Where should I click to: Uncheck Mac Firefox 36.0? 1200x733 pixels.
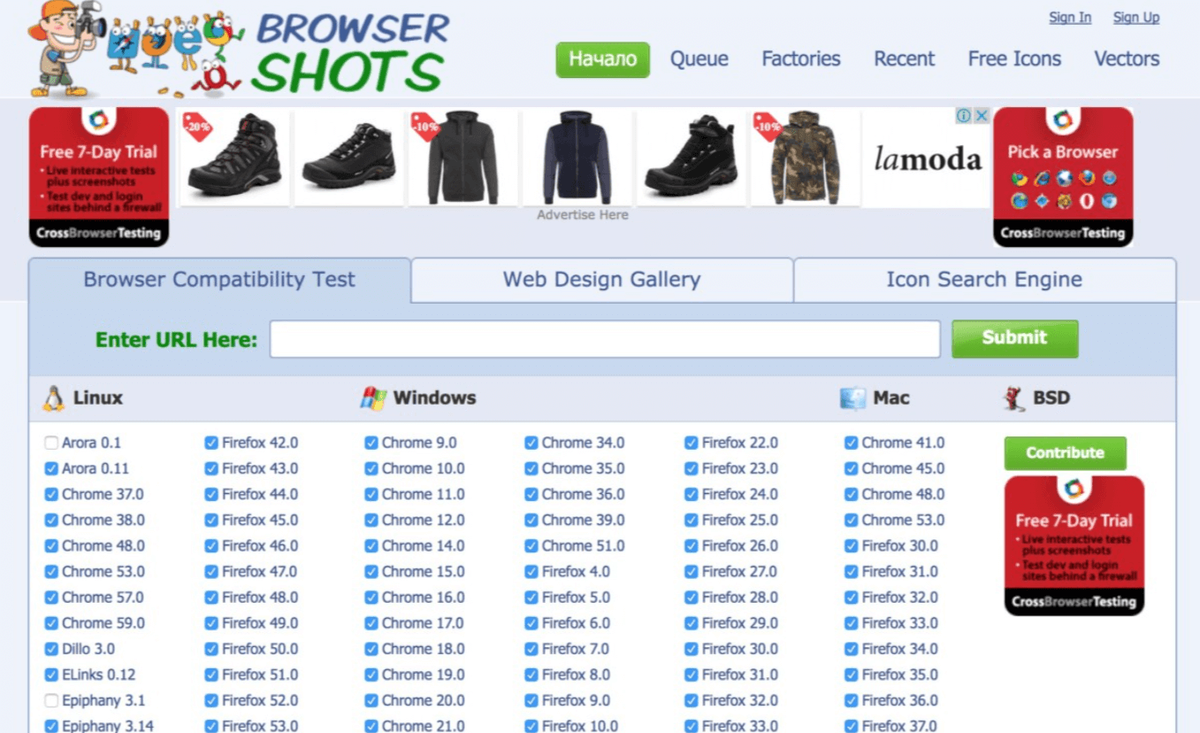tap(852, 701)
